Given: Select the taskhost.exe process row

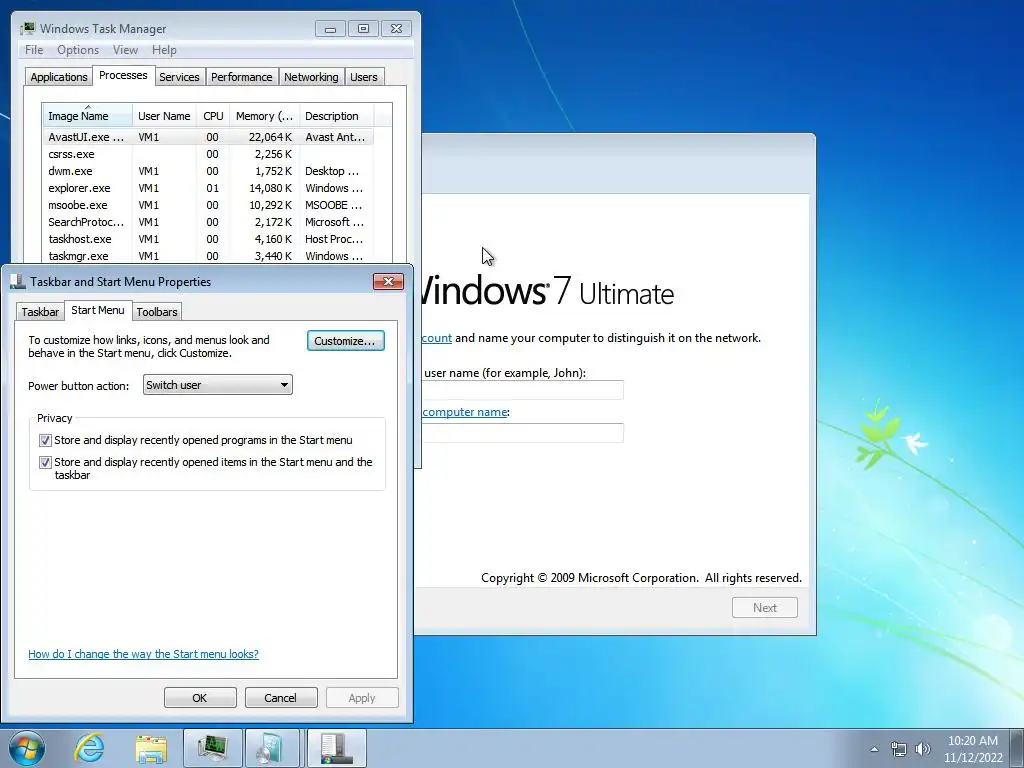Looking at the screenshot, I should tap(208, 239).
